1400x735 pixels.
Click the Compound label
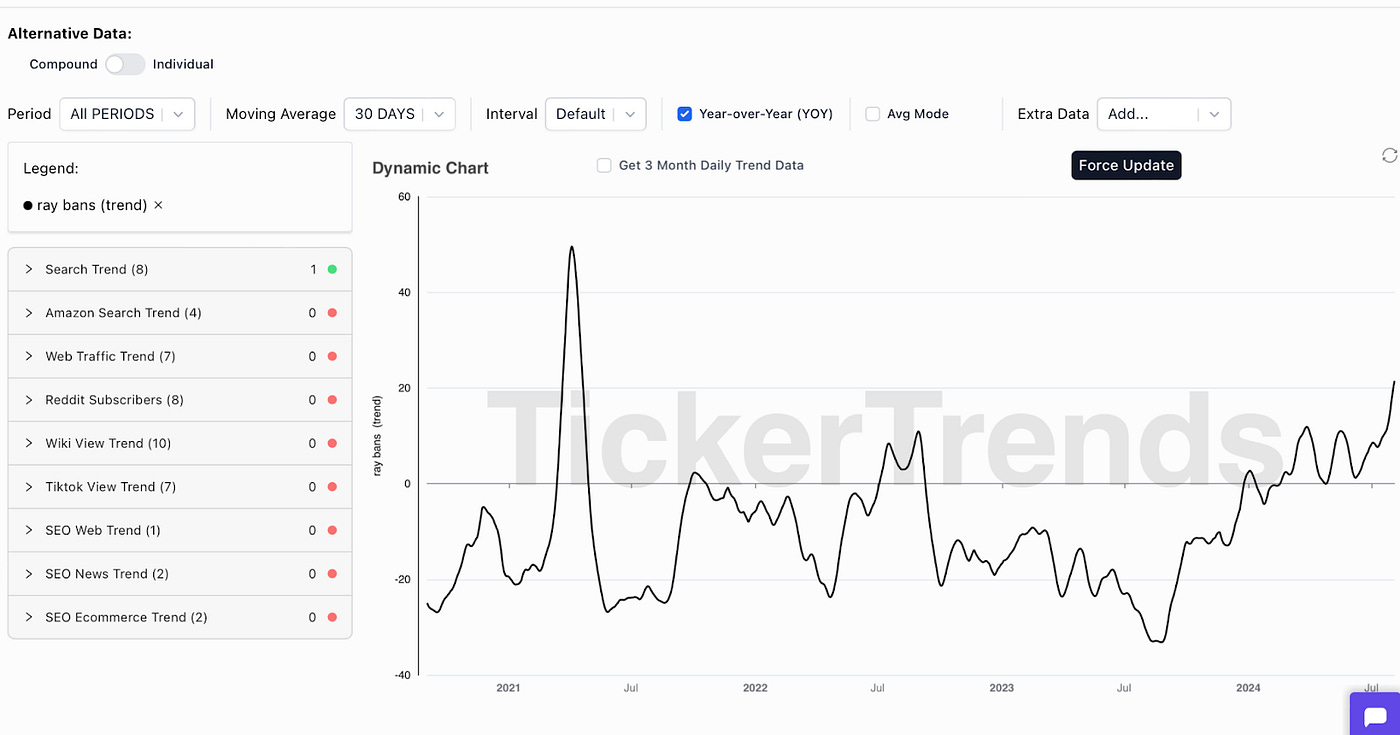point(63,64)
